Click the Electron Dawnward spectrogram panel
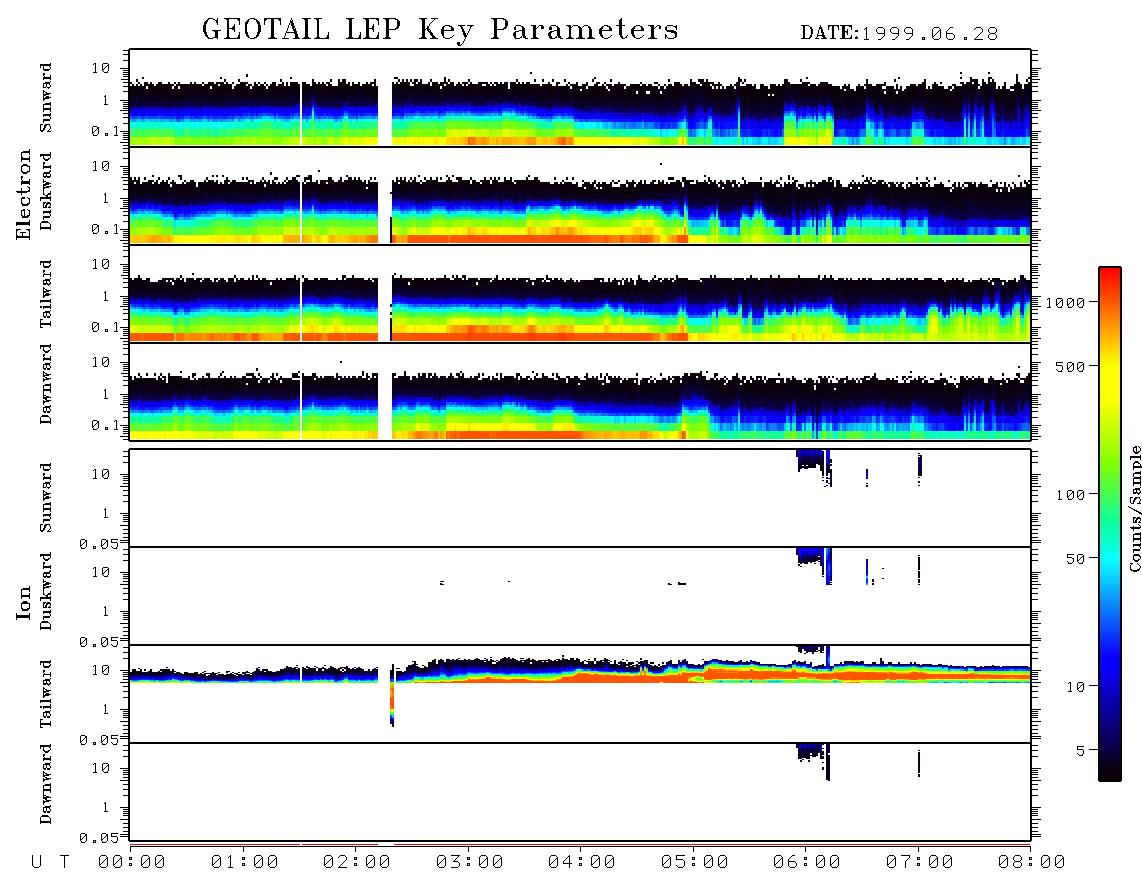Screen dimensions: 1142x880 click(x=580, y=391)
